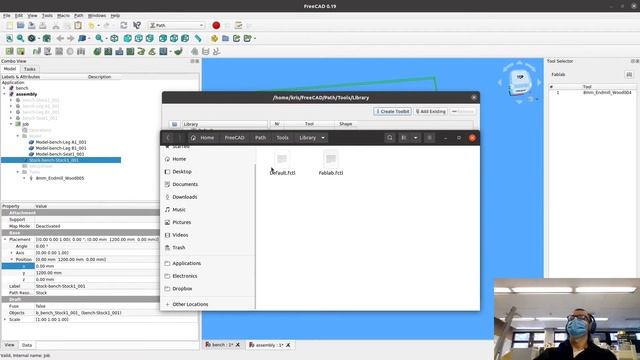Click the Add Existing button
The width and height of the screenshot is (640, 360).
point(431,111)
